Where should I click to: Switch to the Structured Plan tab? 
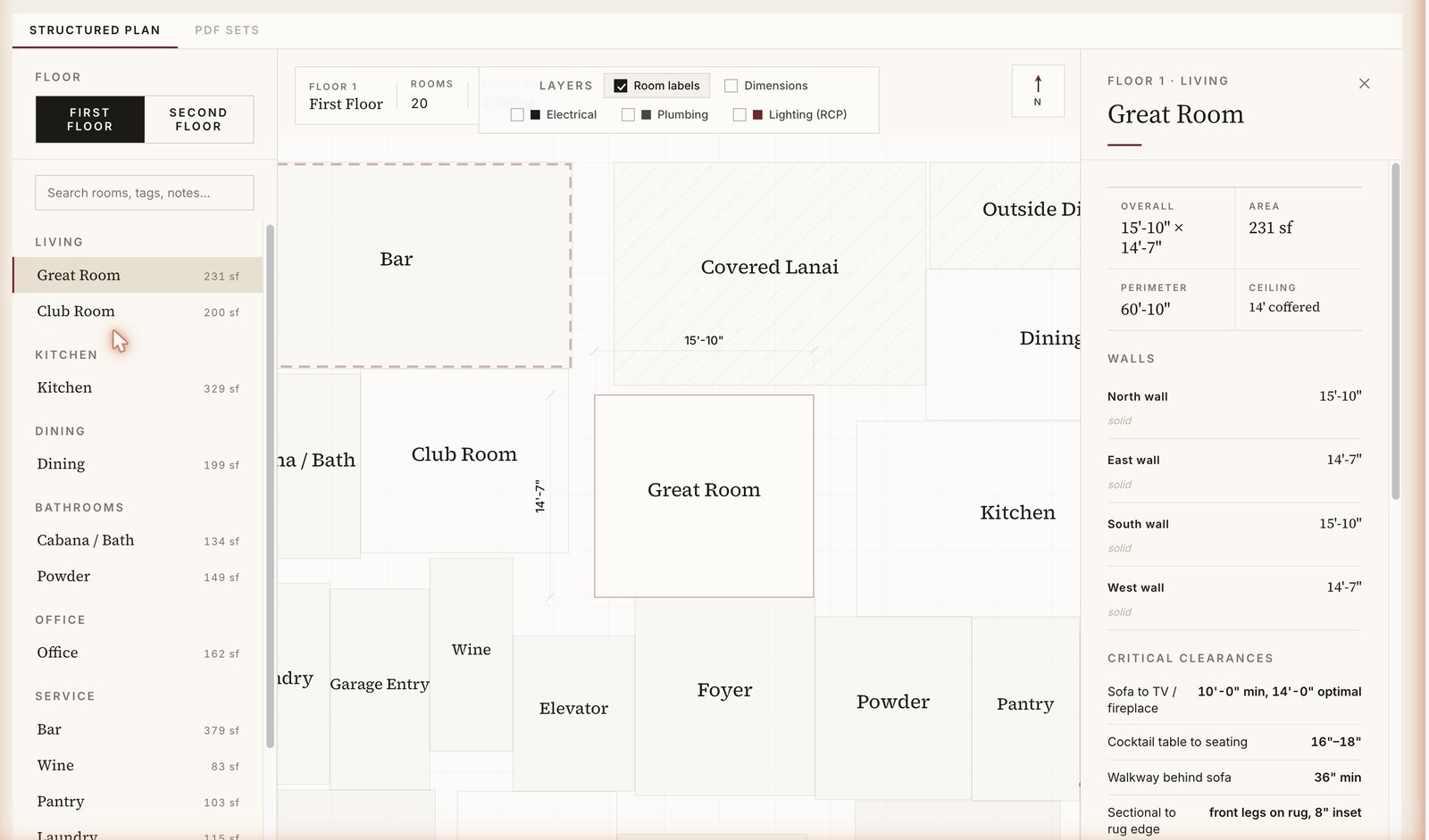tap(95, 30)
